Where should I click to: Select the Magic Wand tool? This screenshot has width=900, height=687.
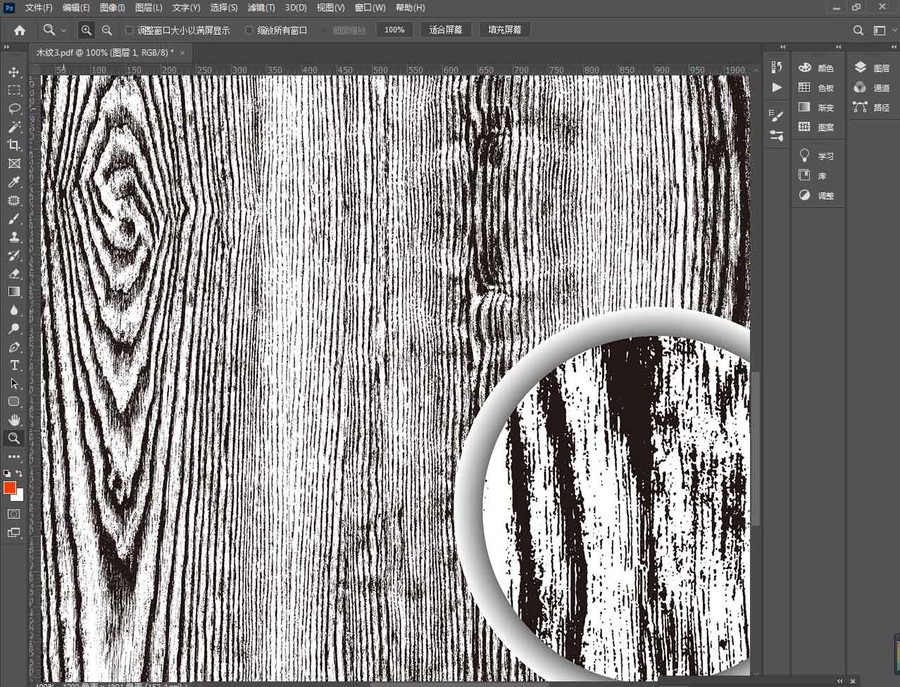(x=14, y=127)
